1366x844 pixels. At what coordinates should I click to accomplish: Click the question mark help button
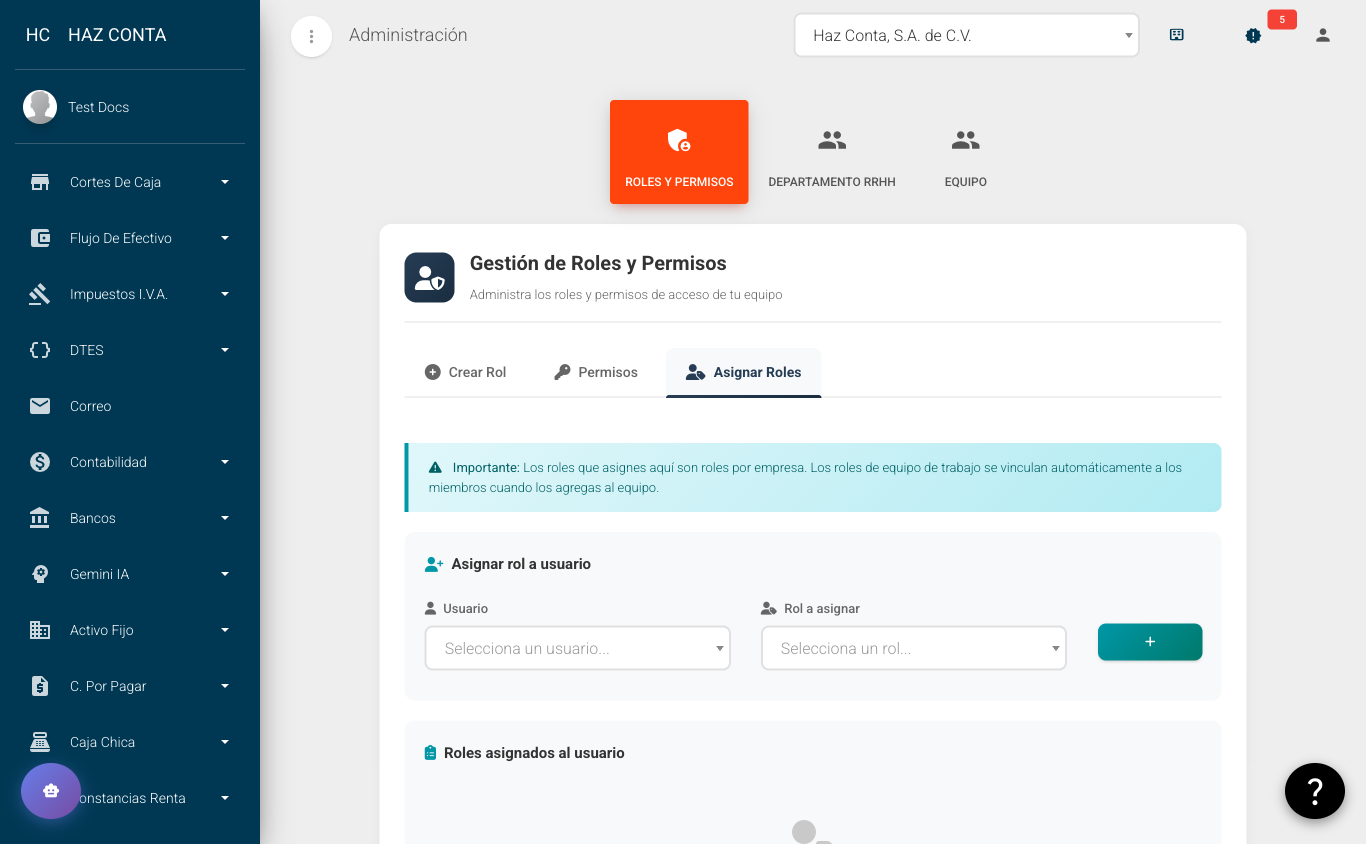coord(1314,791)
